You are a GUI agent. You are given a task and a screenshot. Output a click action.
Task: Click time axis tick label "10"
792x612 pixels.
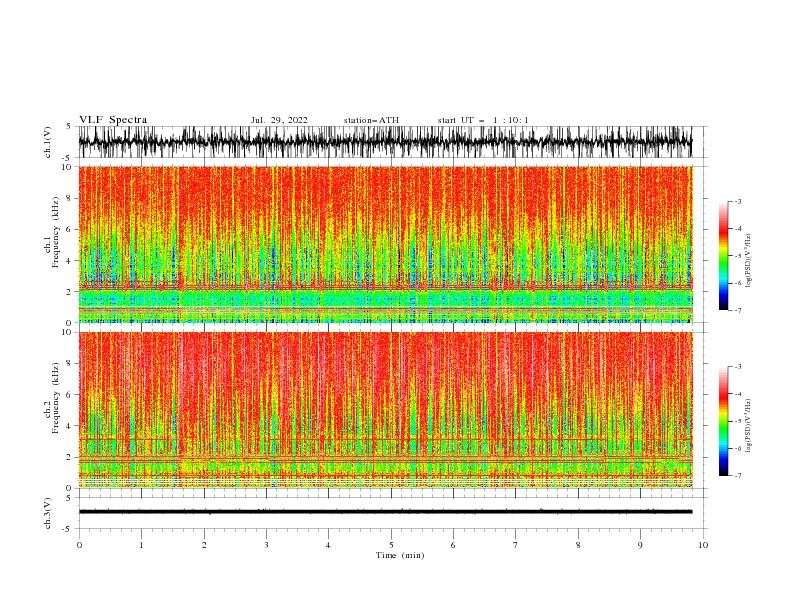pos(703,545)
